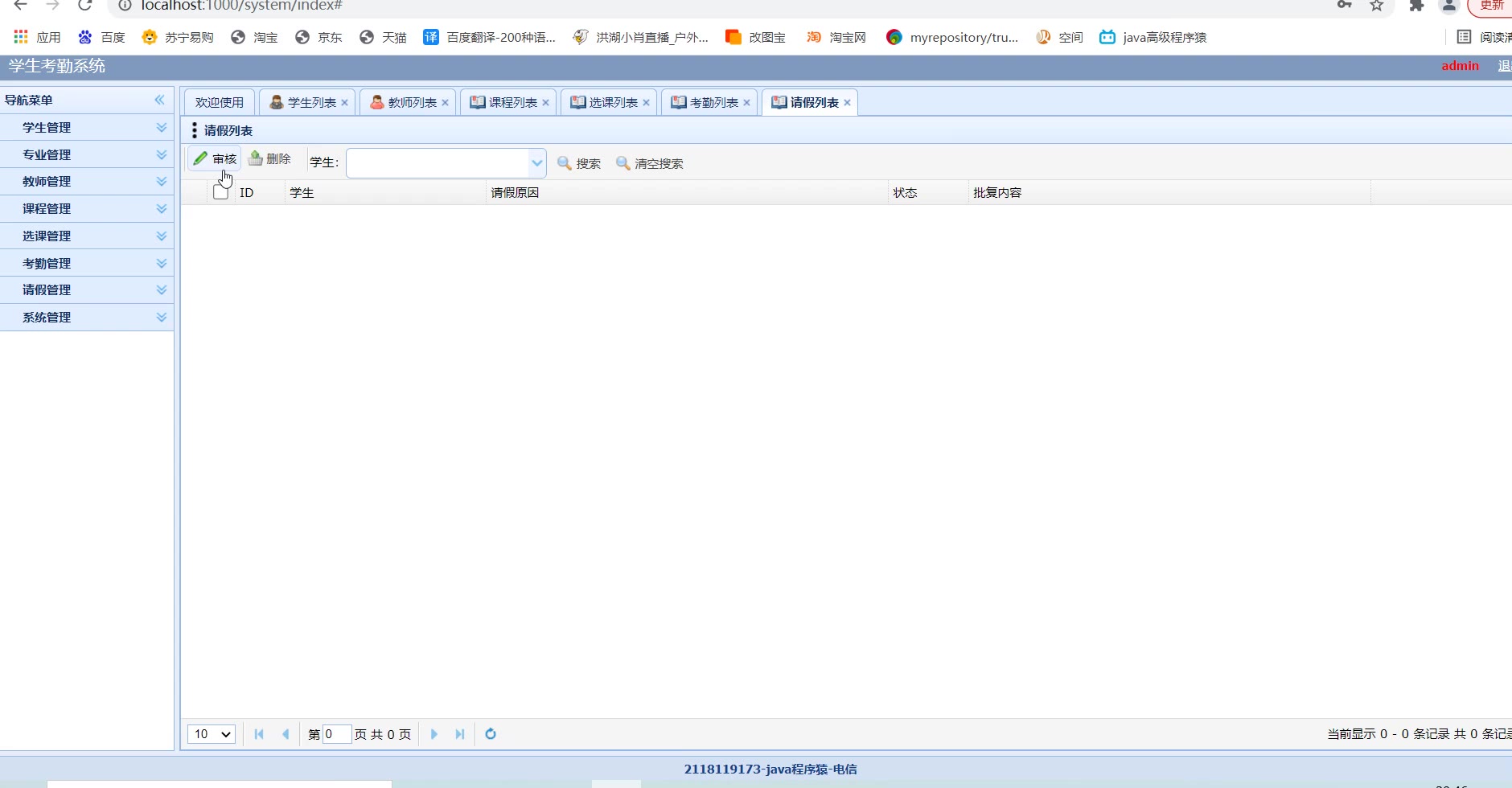Click the 清空搜索 clear search button
This screenshot has width=1512, height=788.
(x=650, y=163)
